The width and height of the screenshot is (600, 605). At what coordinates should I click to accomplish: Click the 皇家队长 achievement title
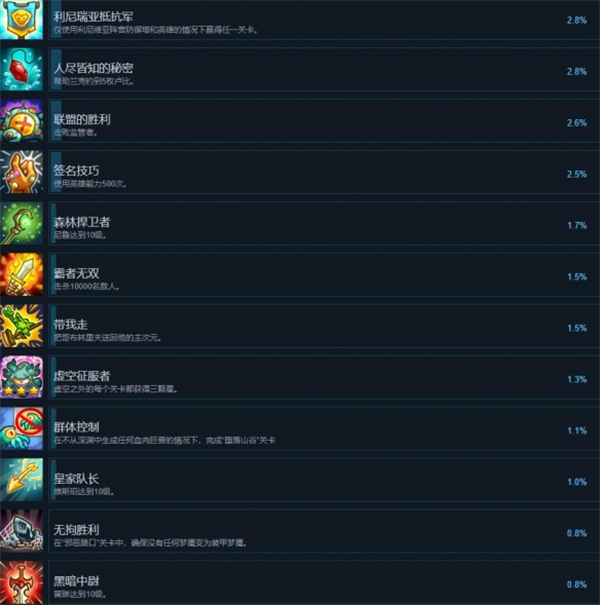pyautogui.click(x=76, y=478)
